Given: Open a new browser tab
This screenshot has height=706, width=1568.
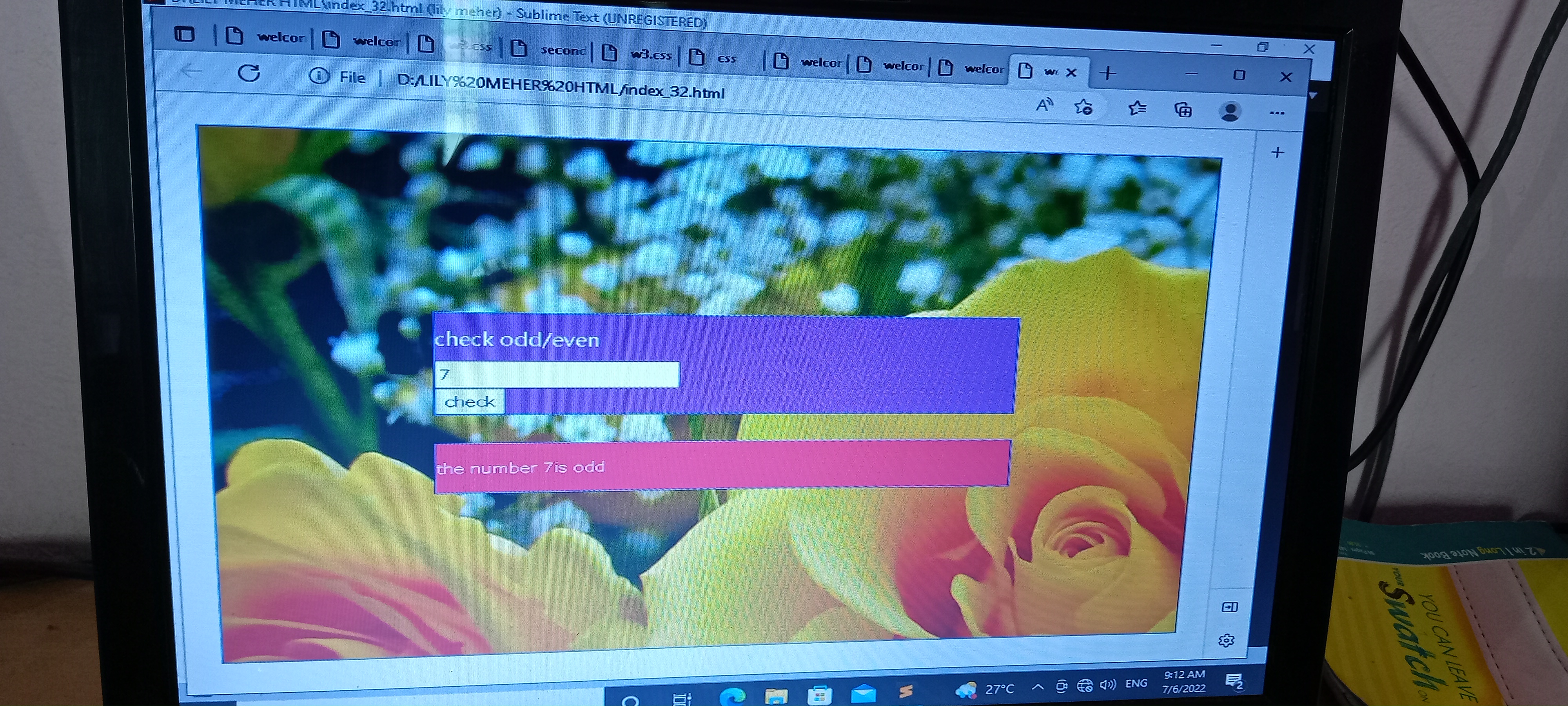Looking at the screenshot, I should pos(1108,73).
